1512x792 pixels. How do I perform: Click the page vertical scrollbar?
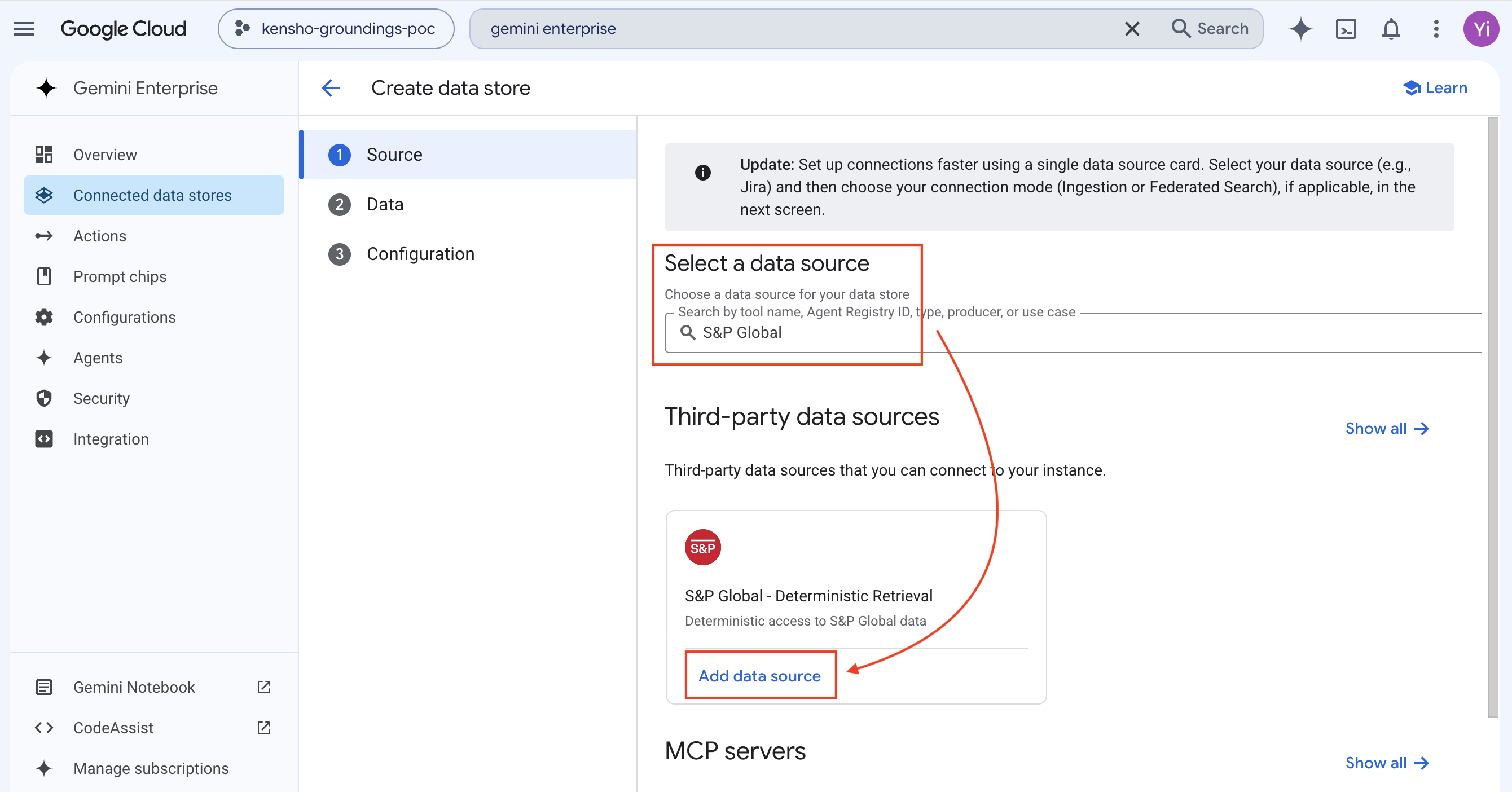click(x=1493, y=416)
